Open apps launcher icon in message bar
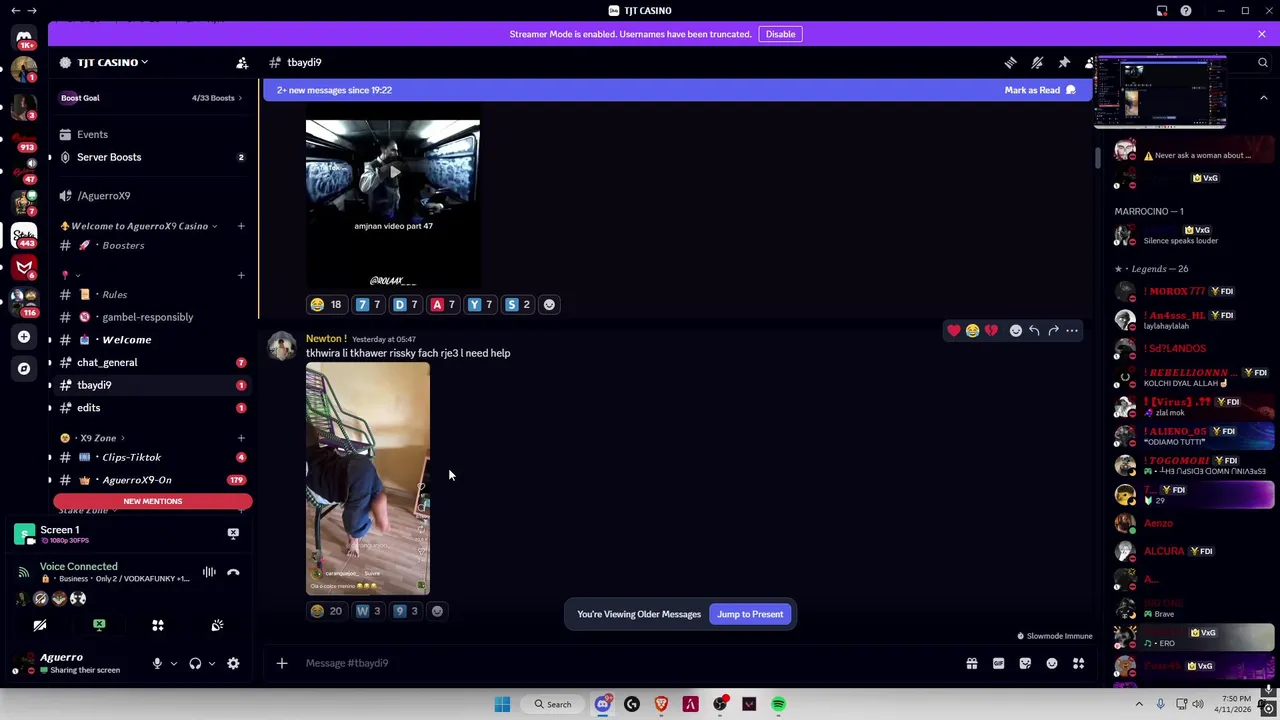 point(1078,663)
